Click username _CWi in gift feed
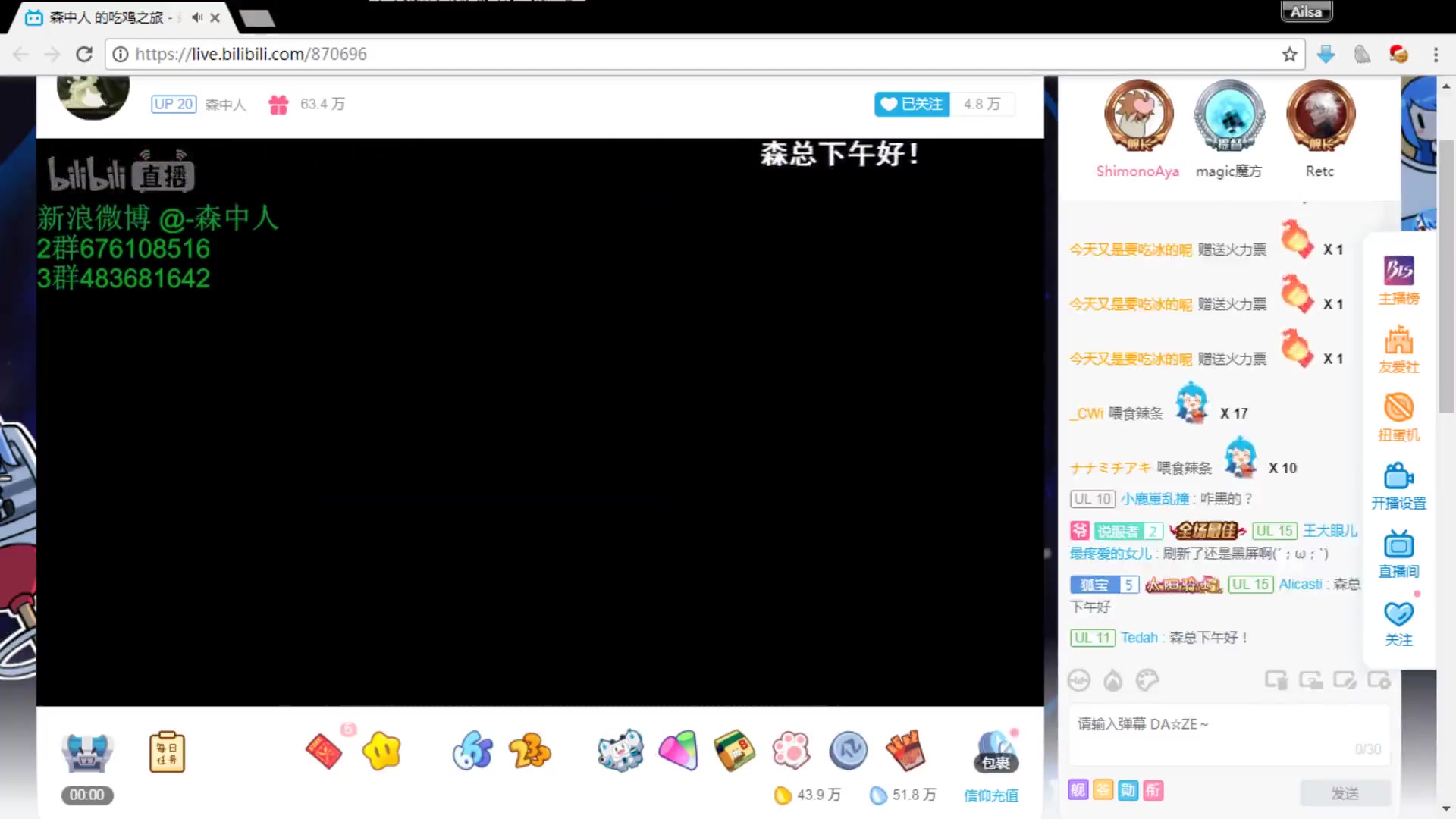The image size is (1456, 819). [x=1087, y=413]
